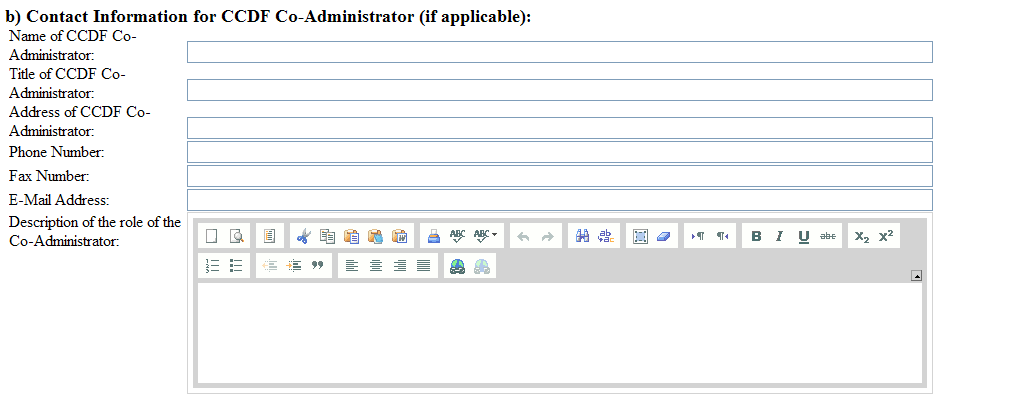
Task: Insert a numbered list
Action: tap(212, 265)
